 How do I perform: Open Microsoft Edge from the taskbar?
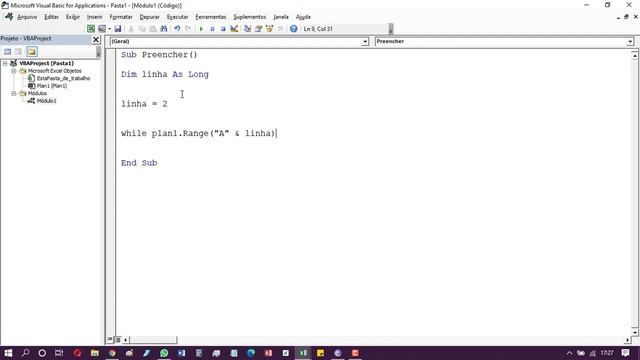[251, 353]
